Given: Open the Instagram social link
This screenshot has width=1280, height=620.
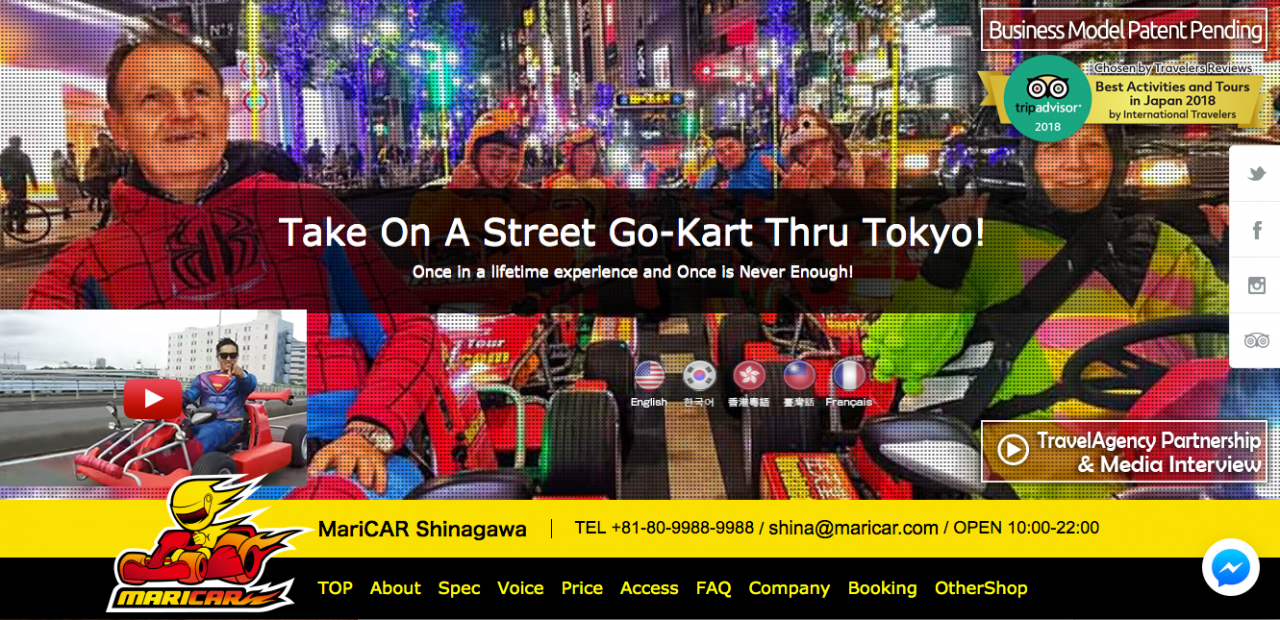Looking at the screenshot, I should click(1256, 285).
